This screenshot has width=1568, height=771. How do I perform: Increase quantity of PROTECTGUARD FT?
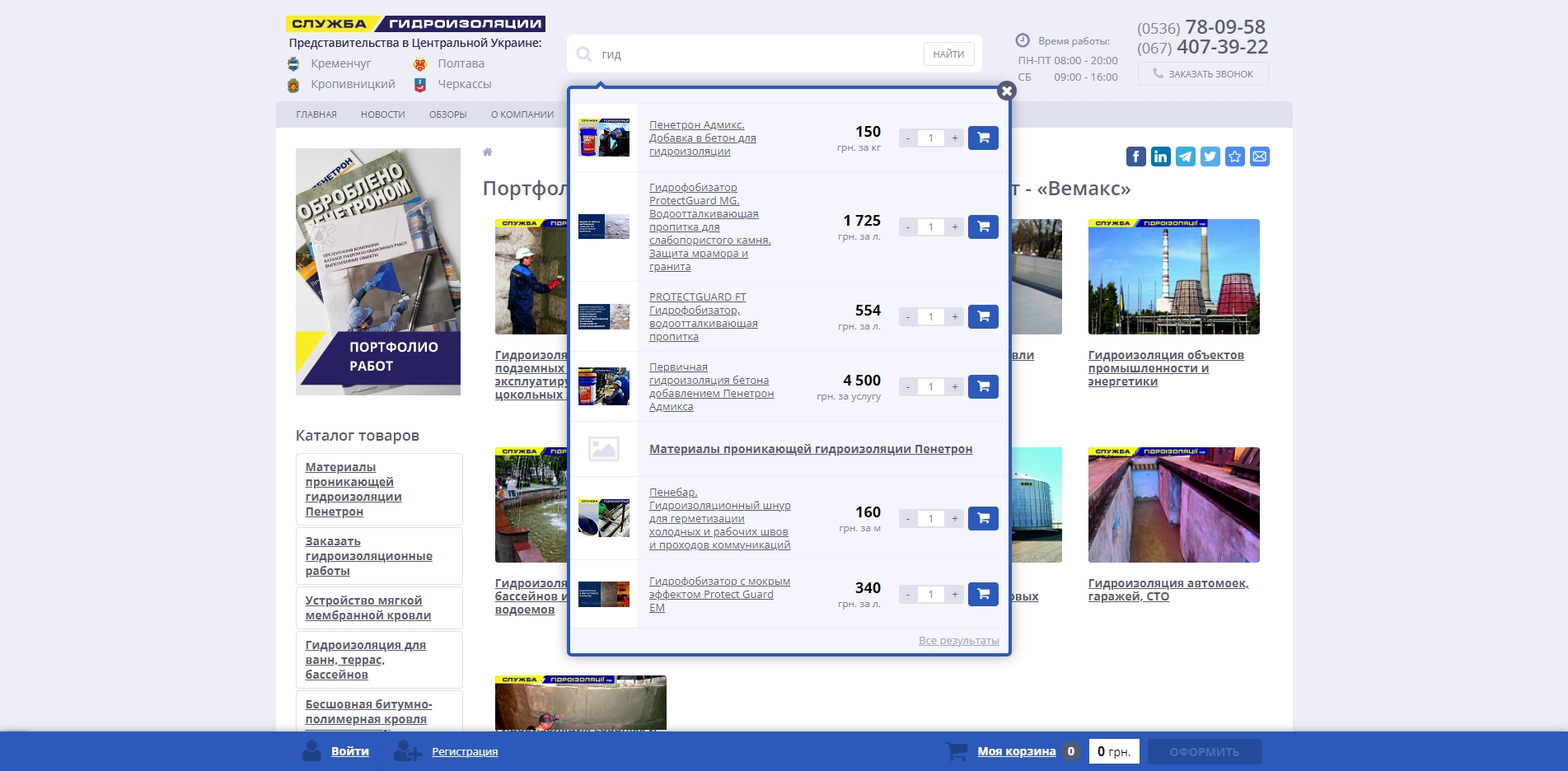click(x=954, y=316)
